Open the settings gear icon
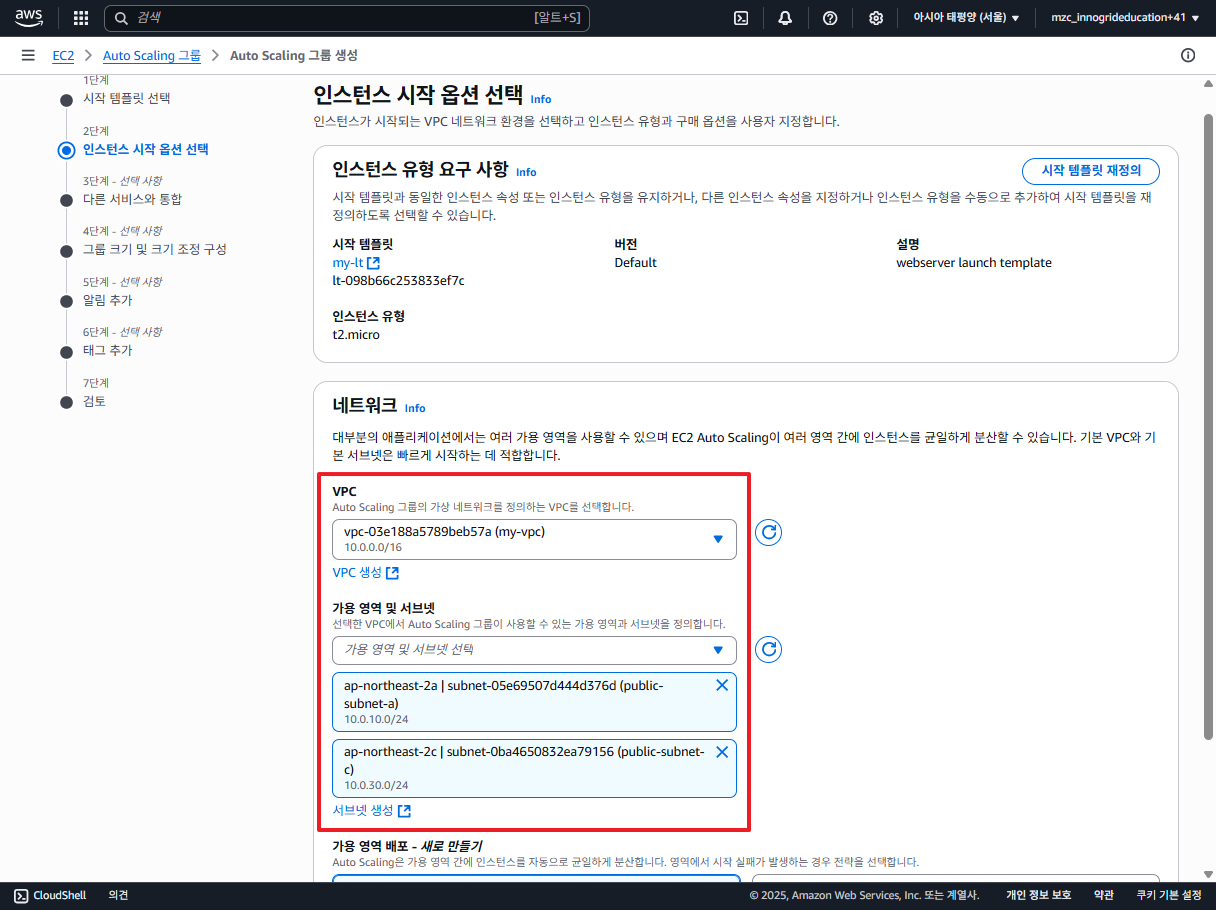The height and width of the screenshot is (910, 1216). (x=876, y=18)
